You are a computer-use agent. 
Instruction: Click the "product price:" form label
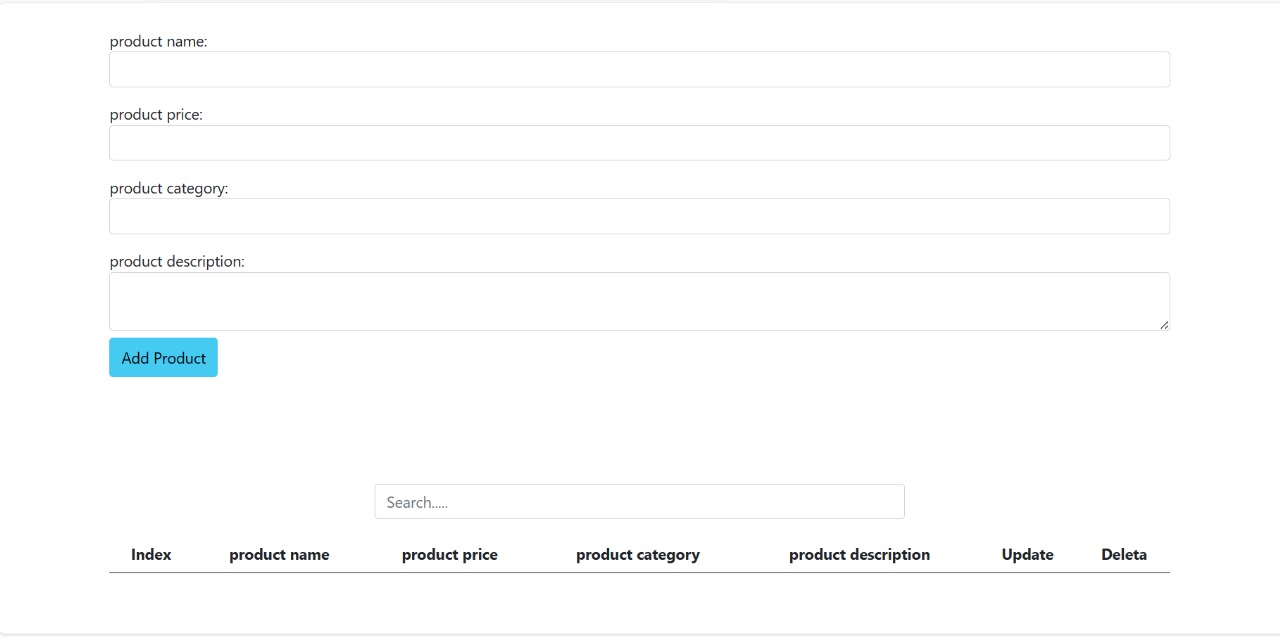(156, 115)
